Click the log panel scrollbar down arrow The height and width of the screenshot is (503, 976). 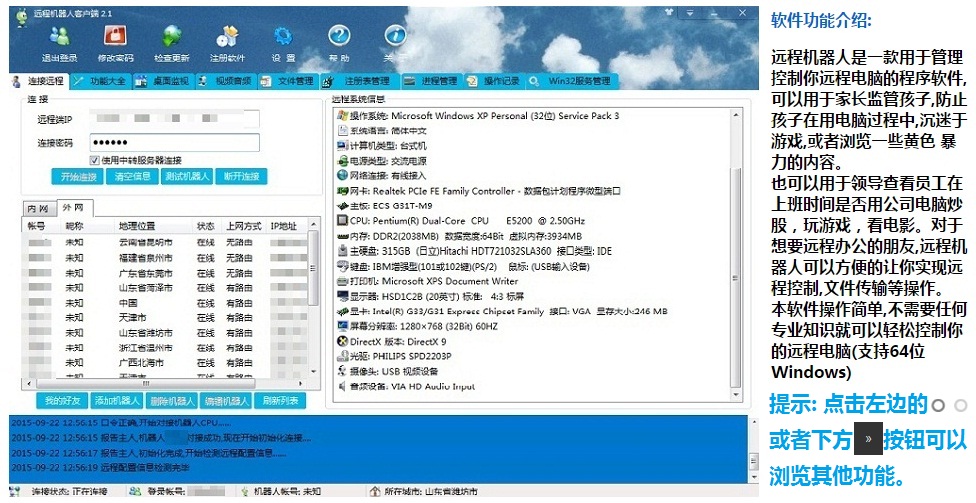coord(754,477)
